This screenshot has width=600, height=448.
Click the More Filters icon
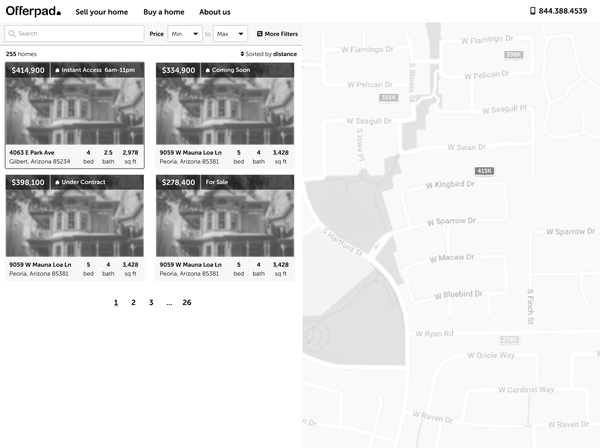[260, 34]
